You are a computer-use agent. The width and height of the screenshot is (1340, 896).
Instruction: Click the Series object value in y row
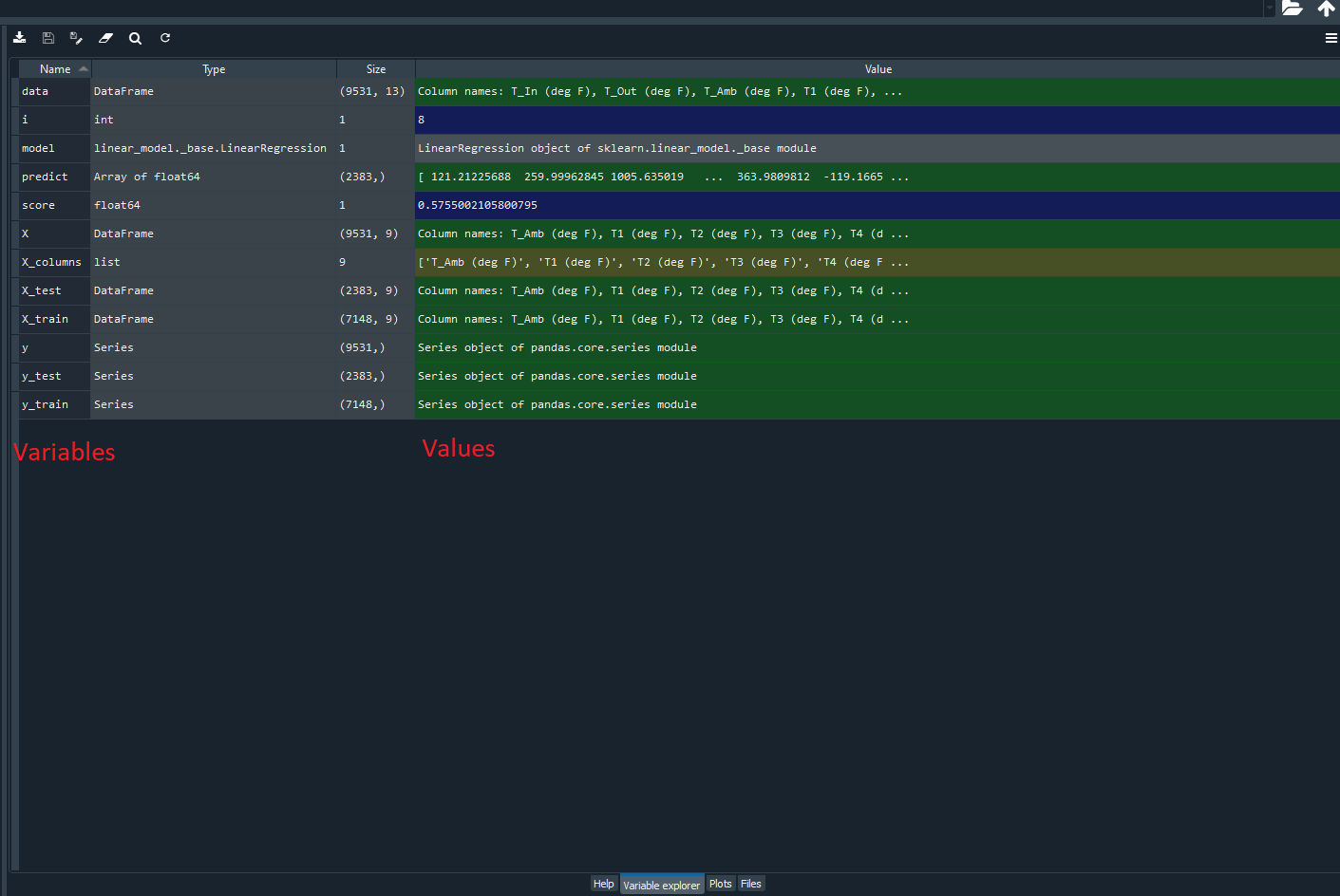pyautogui.click(x=878, y=348)
